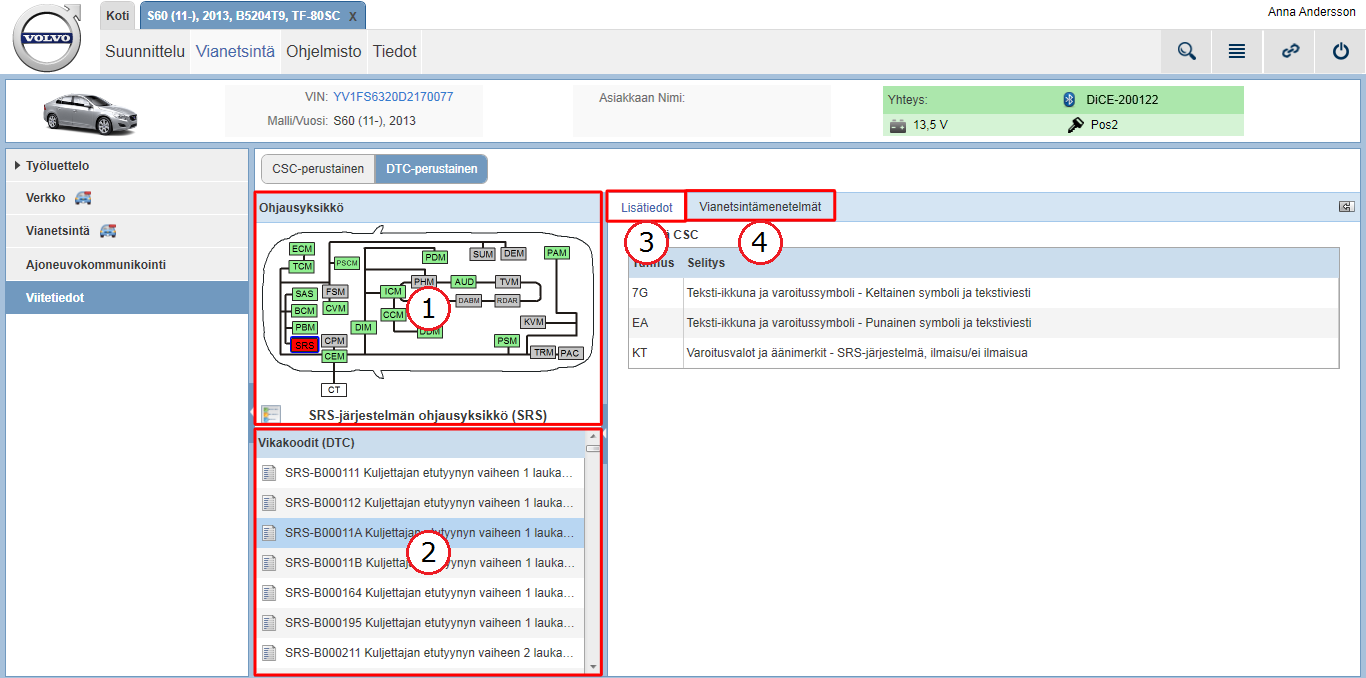Click the key icon beside Pos2

click(1076, 125)
